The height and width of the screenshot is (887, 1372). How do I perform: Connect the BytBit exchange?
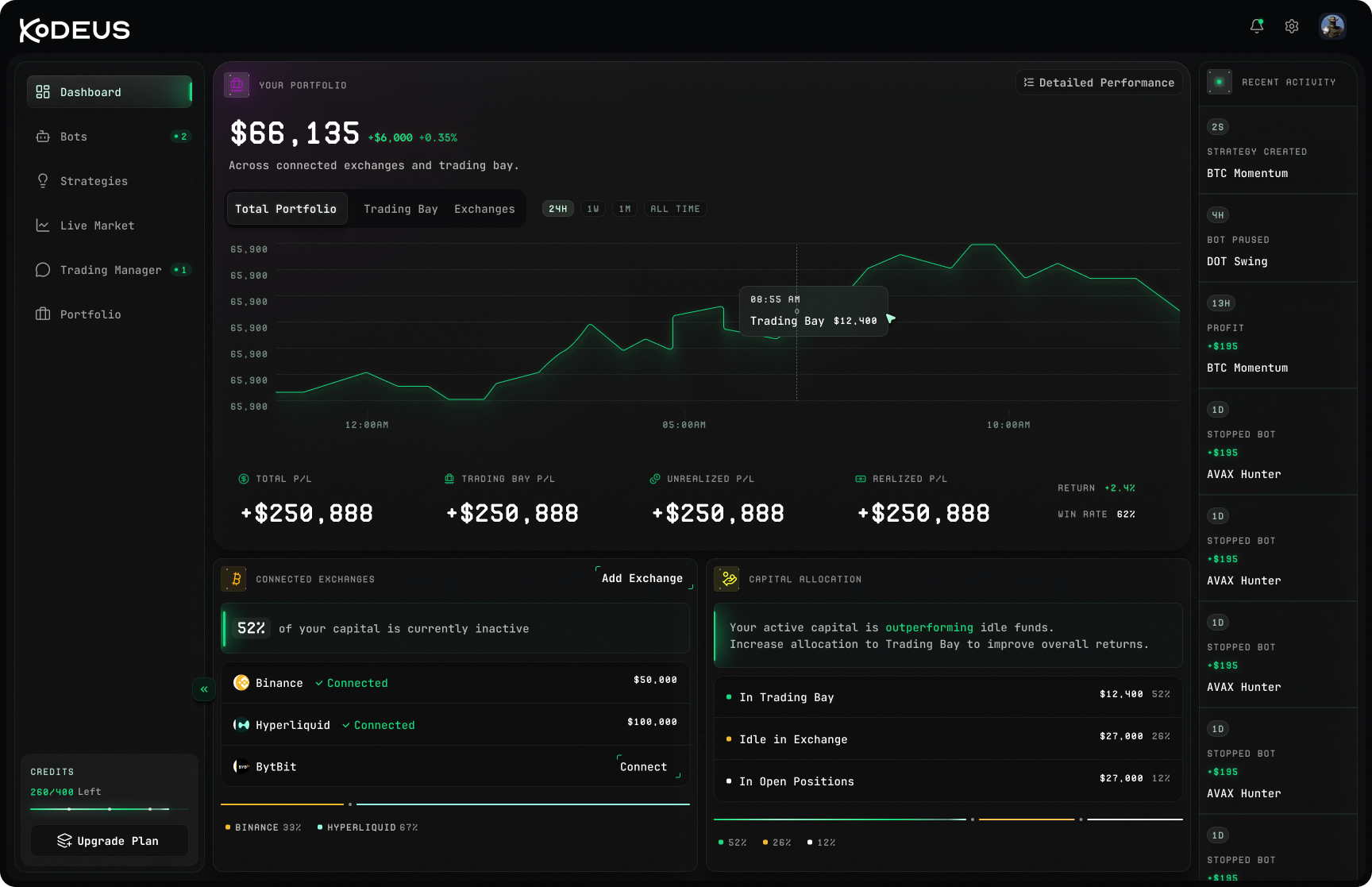[644, 766]
